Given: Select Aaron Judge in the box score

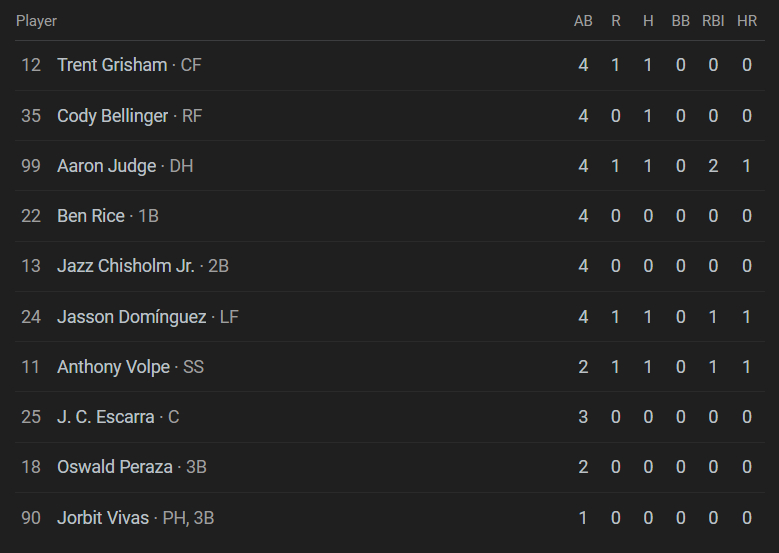Looking at the screenshot, I should tap(107, 166).
